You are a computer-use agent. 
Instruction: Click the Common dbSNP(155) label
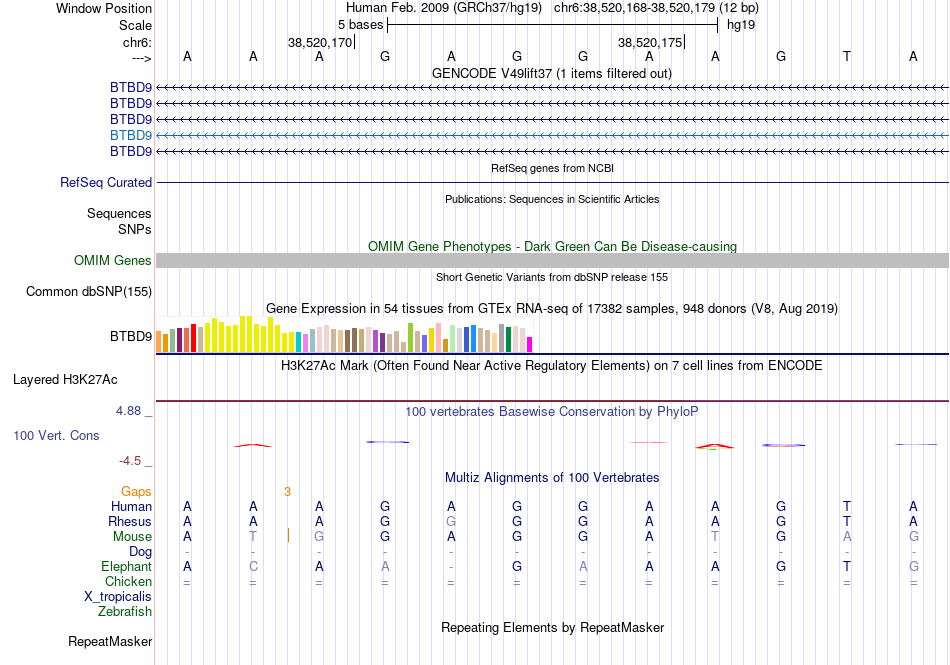click(x=89, y=291)
